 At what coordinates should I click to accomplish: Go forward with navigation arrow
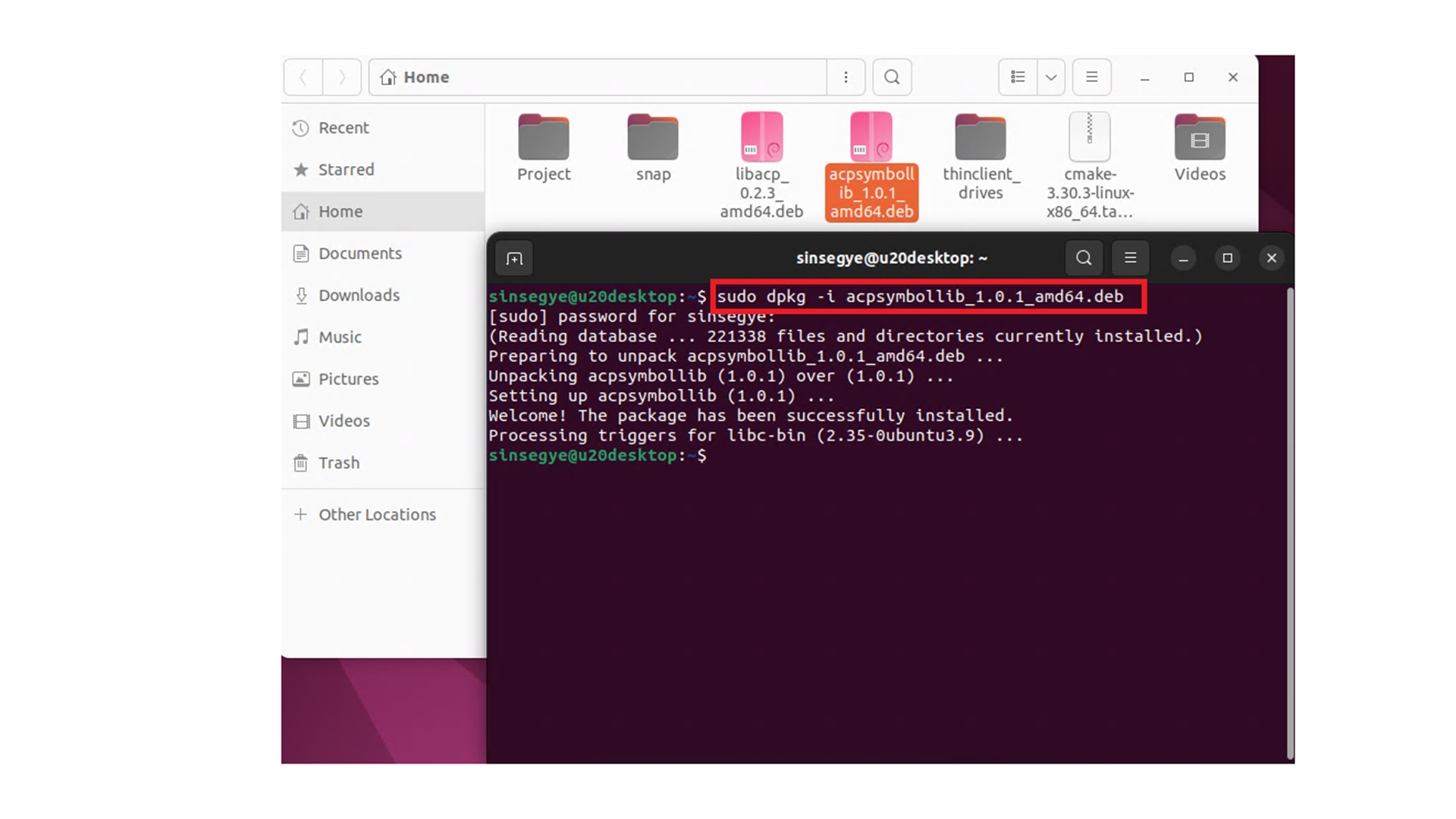pyautogui.click(x=342, y=77)
